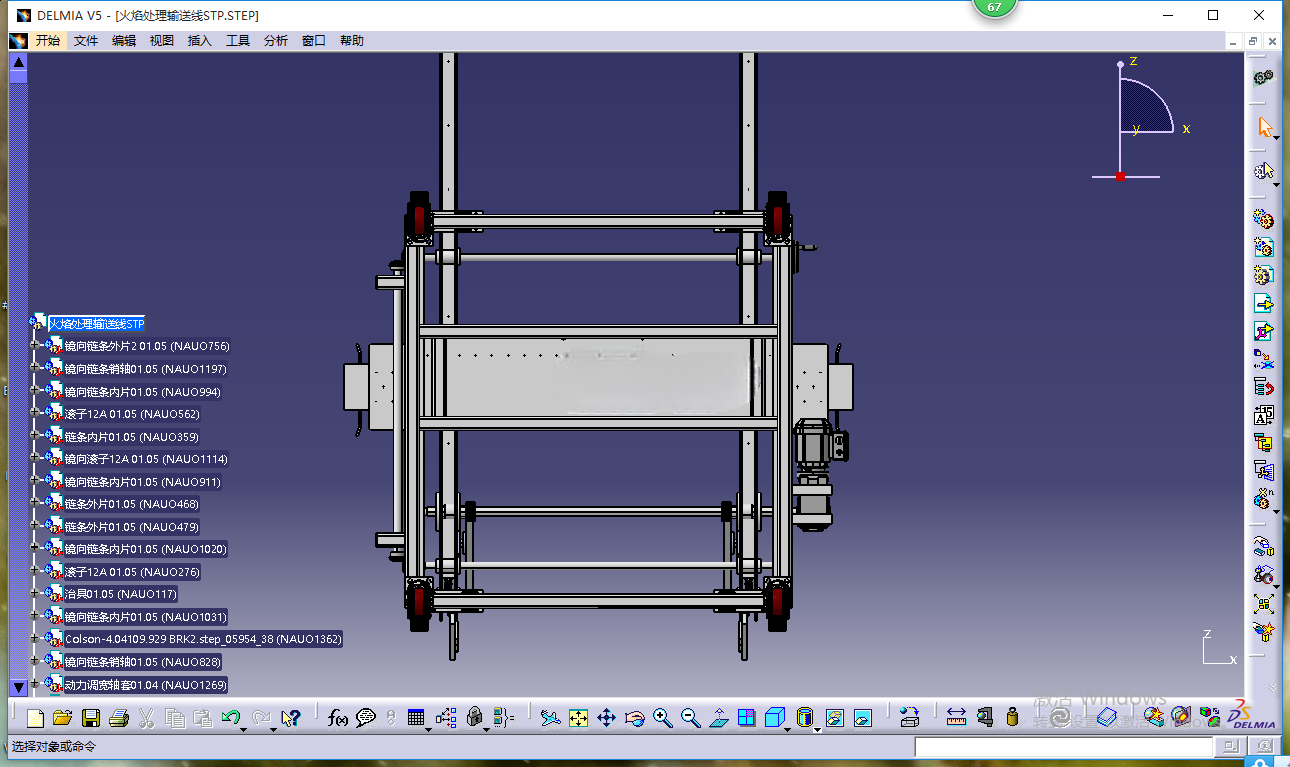Open the 插入 menu
This screenshot has width=1290, height=767.
pos(200,41)
